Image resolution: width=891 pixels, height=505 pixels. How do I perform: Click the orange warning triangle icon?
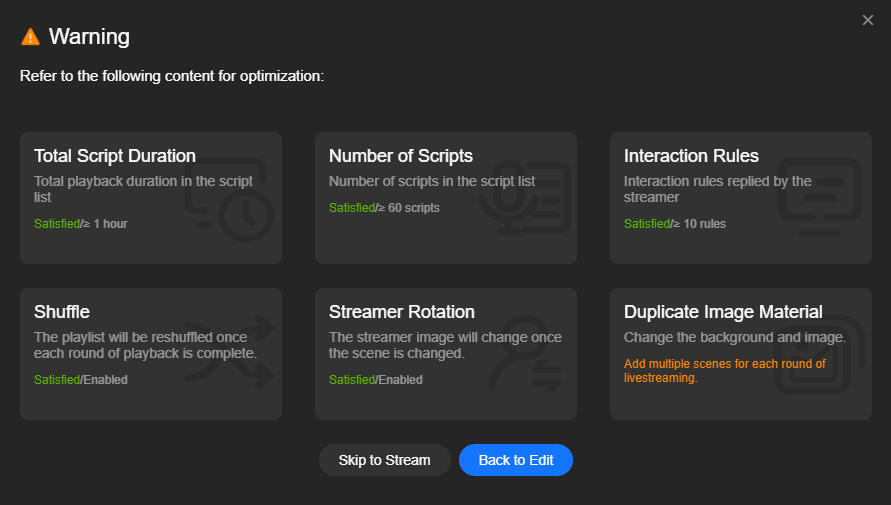tap(30, 37)
